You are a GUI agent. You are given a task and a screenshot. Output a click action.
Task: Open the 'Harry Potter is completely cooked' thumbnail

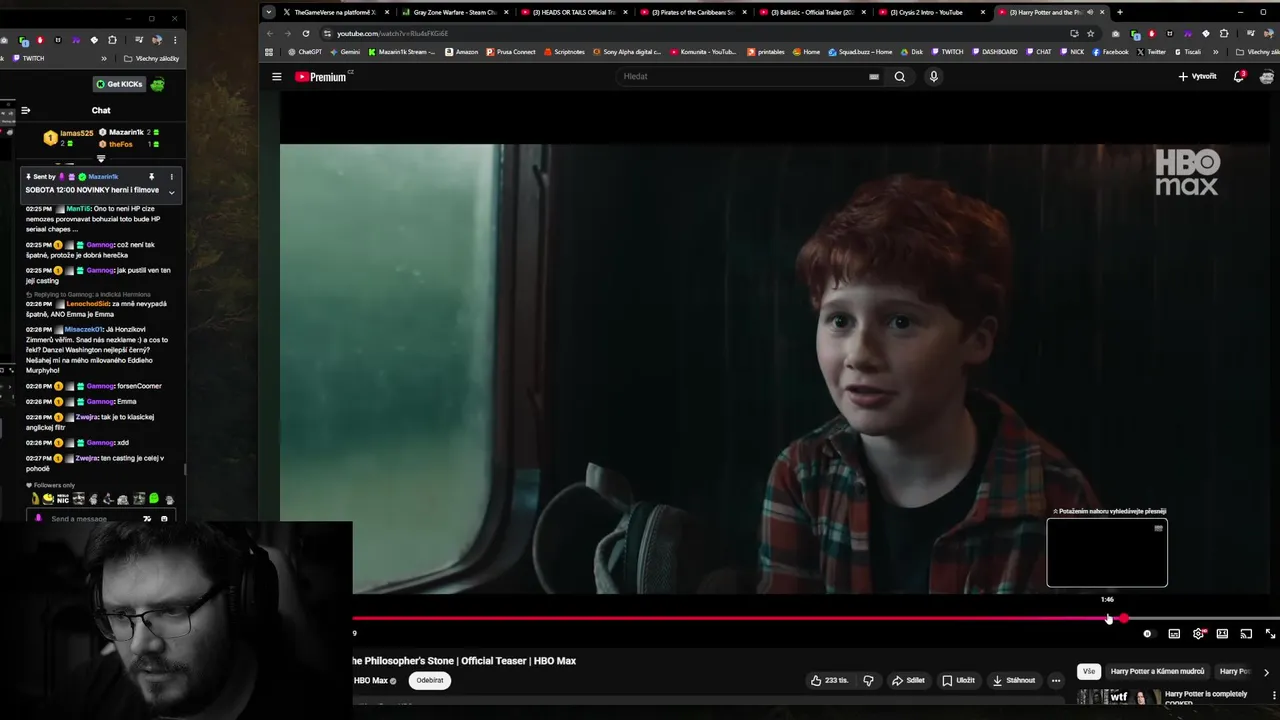click(1118, 697)
